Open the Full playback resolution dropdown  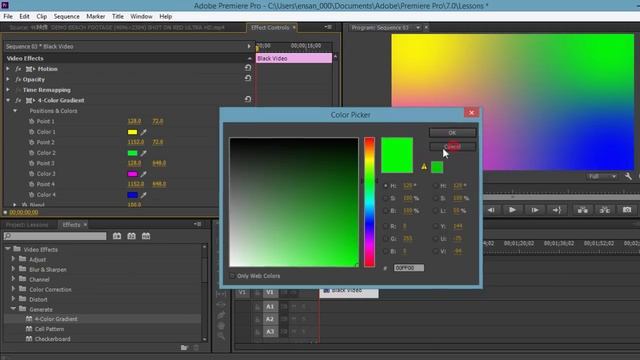pyautogui.click(x=602, y=176)
